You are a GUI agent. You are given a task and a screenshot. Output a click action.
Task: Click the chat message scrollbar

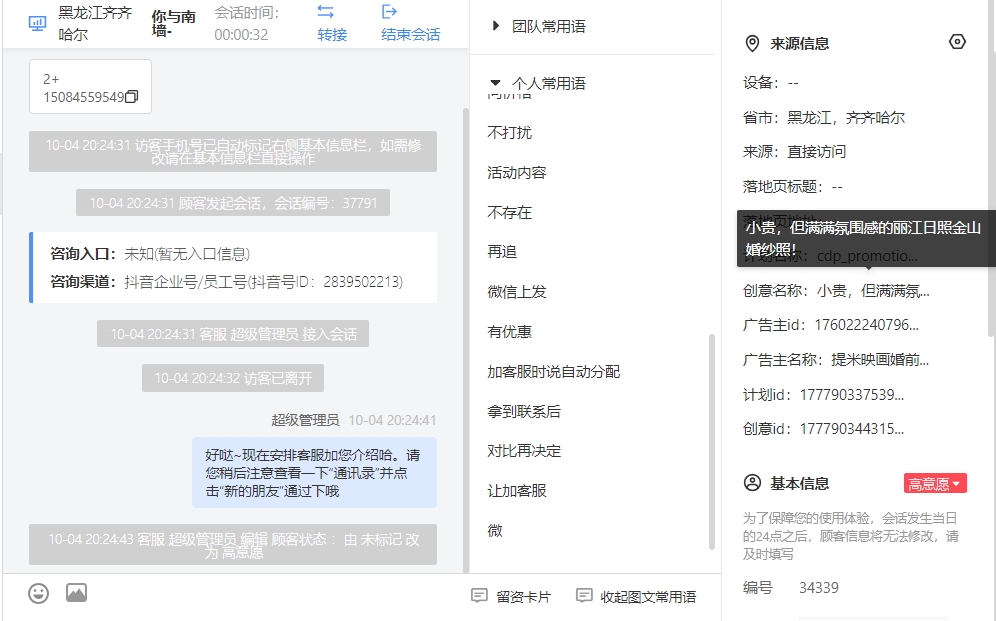click(466, 340)
